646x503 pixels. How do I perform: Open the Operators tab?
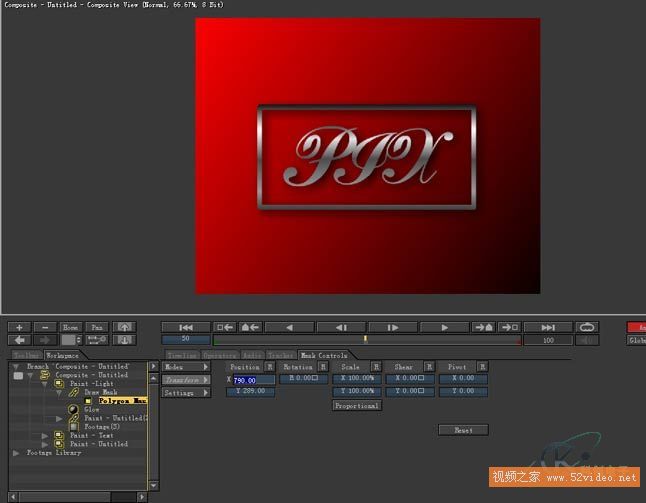click(x=220, y=355)
